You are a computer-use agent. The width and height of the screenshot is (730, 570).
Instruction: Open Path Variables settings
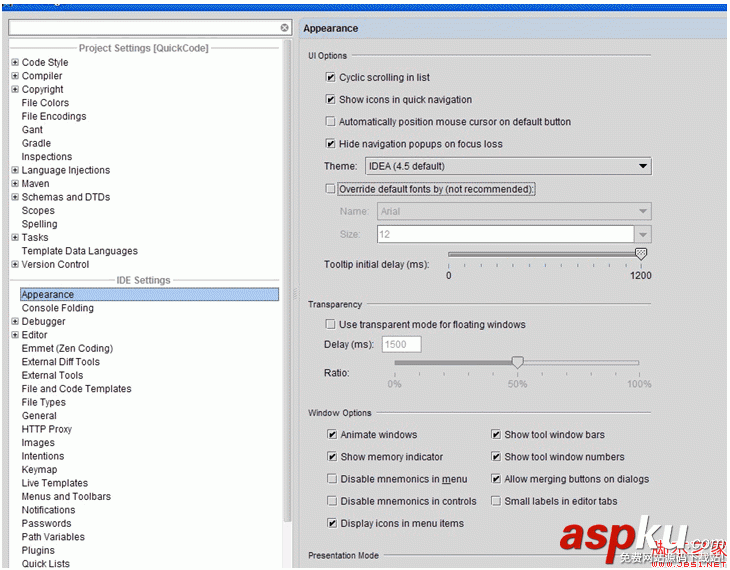tap(53, 537)
